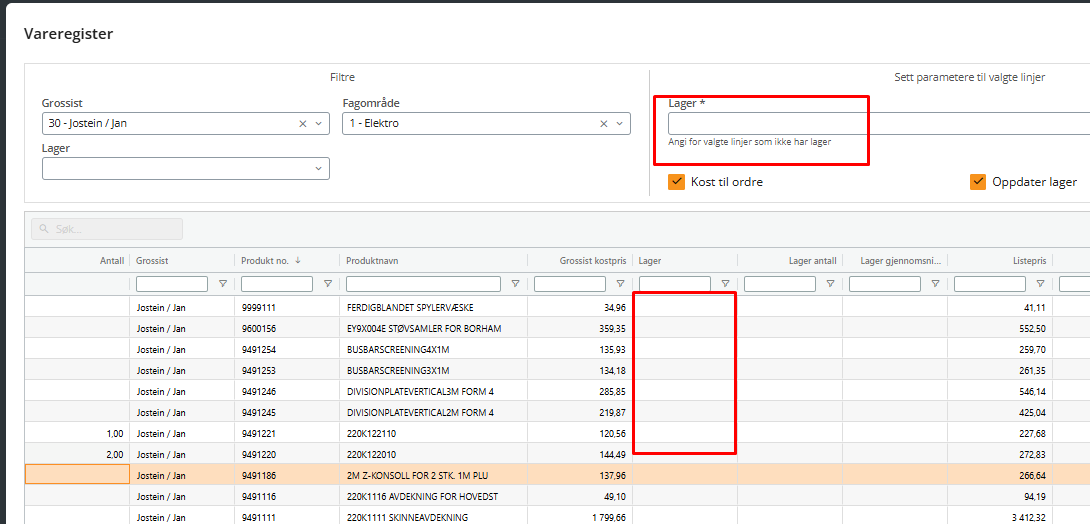This screenshot has height=524, width=1090.
Task: Open the Lager filter dropdown
Action: 318,169
